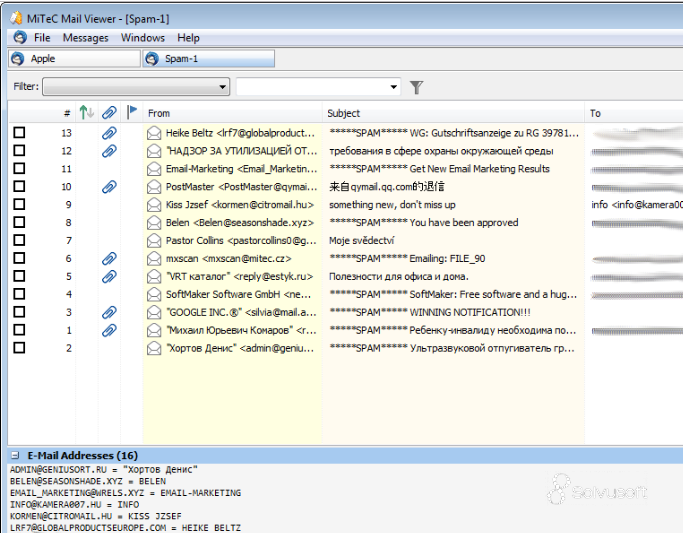
Task: Click the filter funnel icon
Action: click(416, 87)
